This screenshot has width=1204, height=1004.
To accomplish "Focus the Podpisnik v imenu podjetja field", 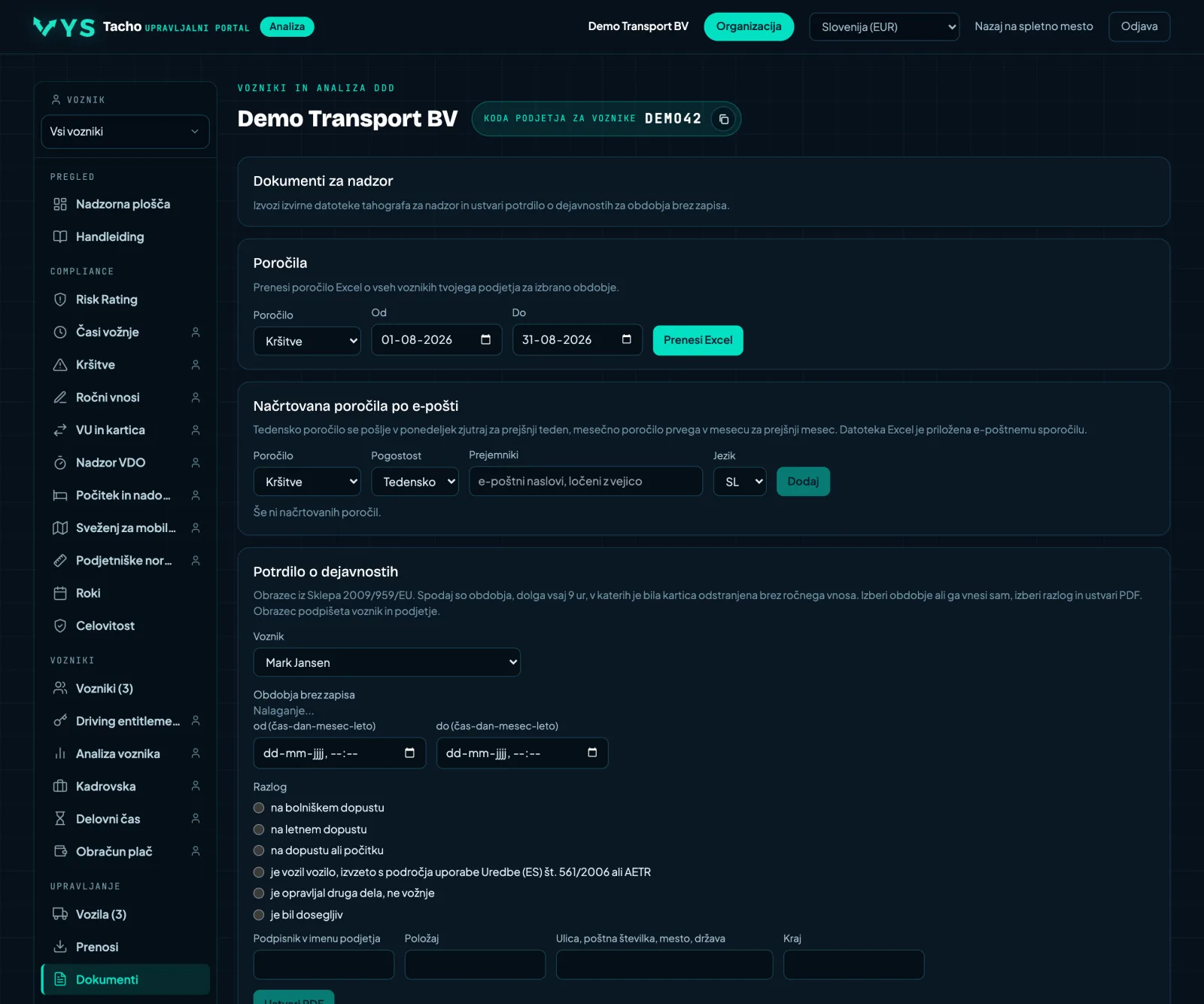I will coord(324,965).
